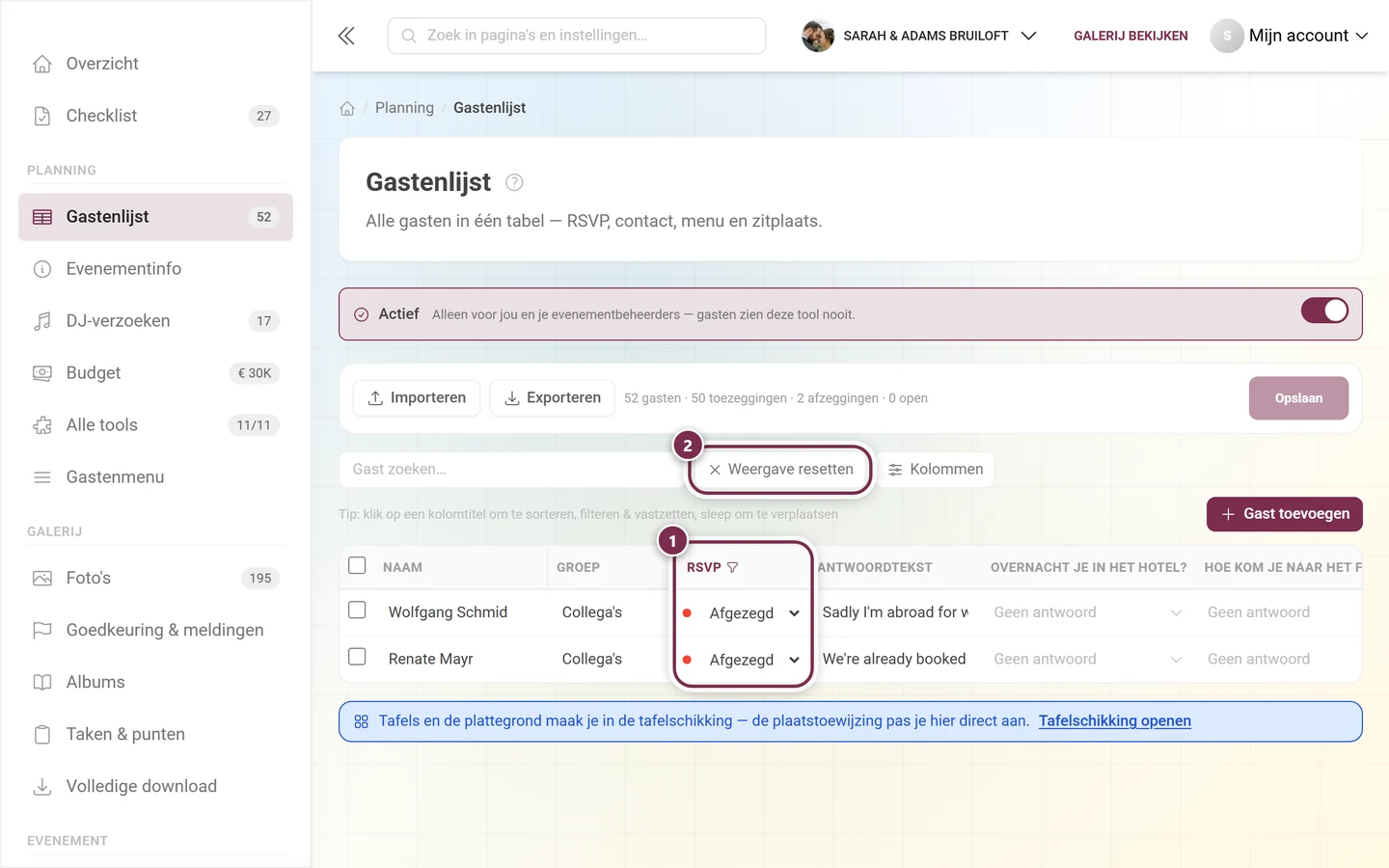Click the Galerij bekijken link
This screenshot has width=1389, height=868.
click(x=1130, y=36)
